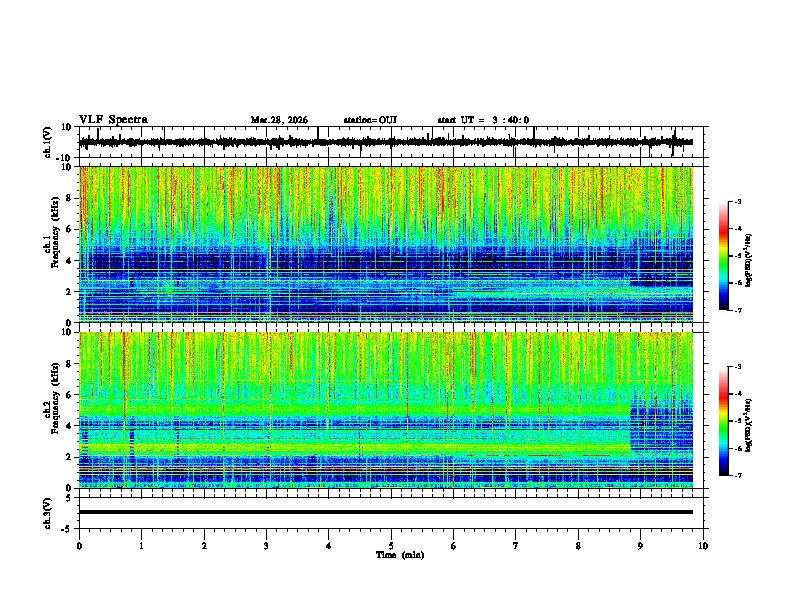Click the time axis tick label '7'

516,546
